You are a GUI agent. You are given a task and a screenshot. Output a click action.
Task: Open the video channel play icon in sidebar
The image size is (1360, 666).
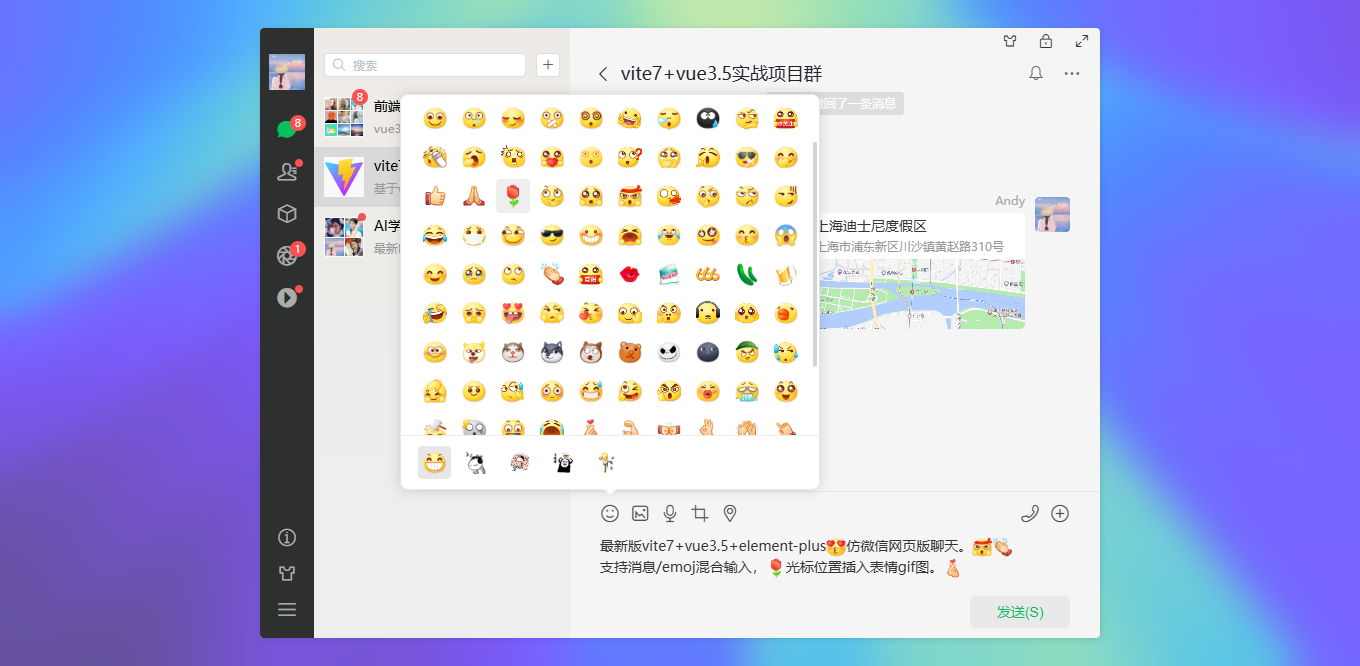[287, 297]
